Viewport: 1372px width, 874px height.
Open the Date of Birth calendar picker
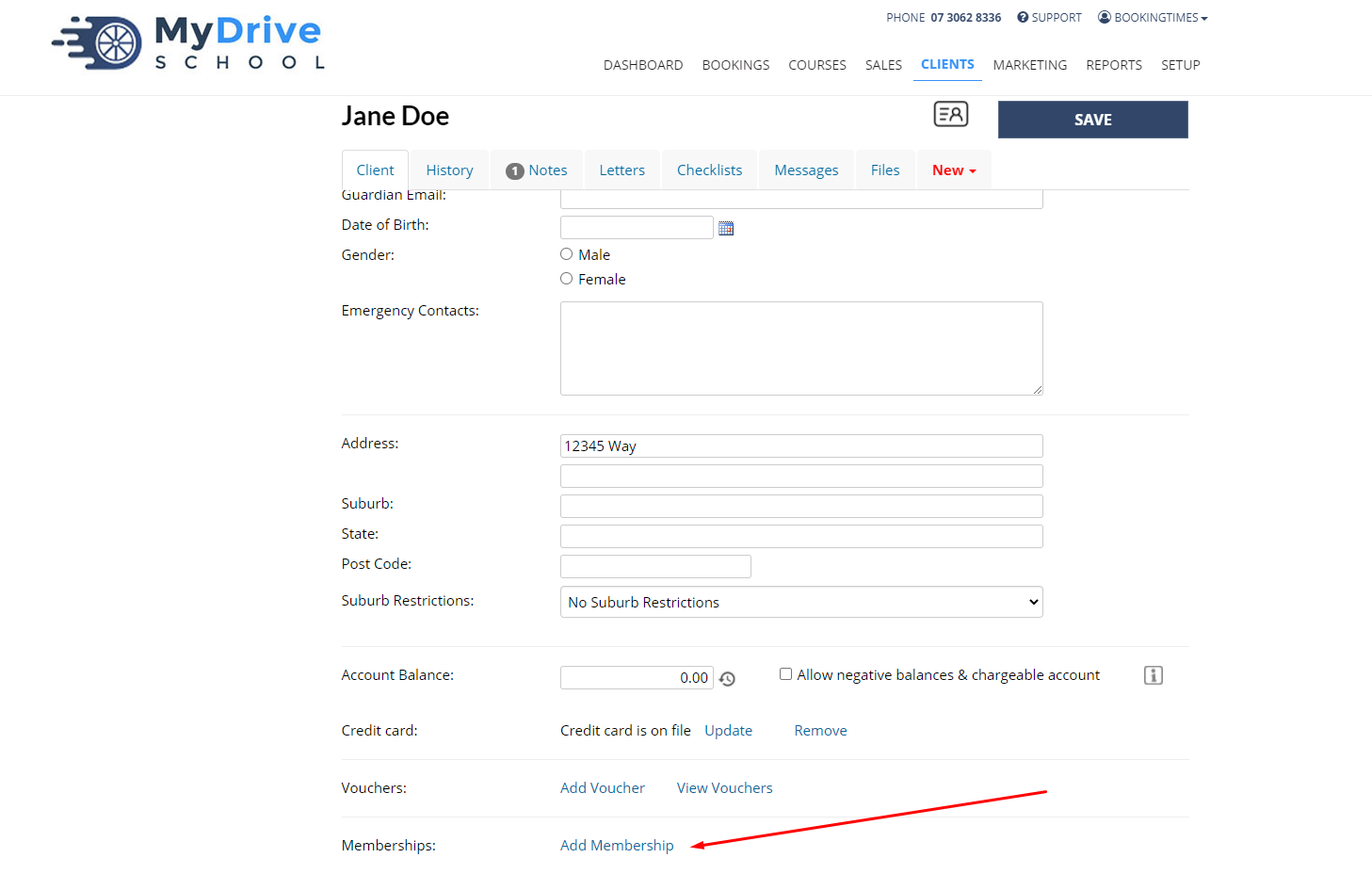726,228
